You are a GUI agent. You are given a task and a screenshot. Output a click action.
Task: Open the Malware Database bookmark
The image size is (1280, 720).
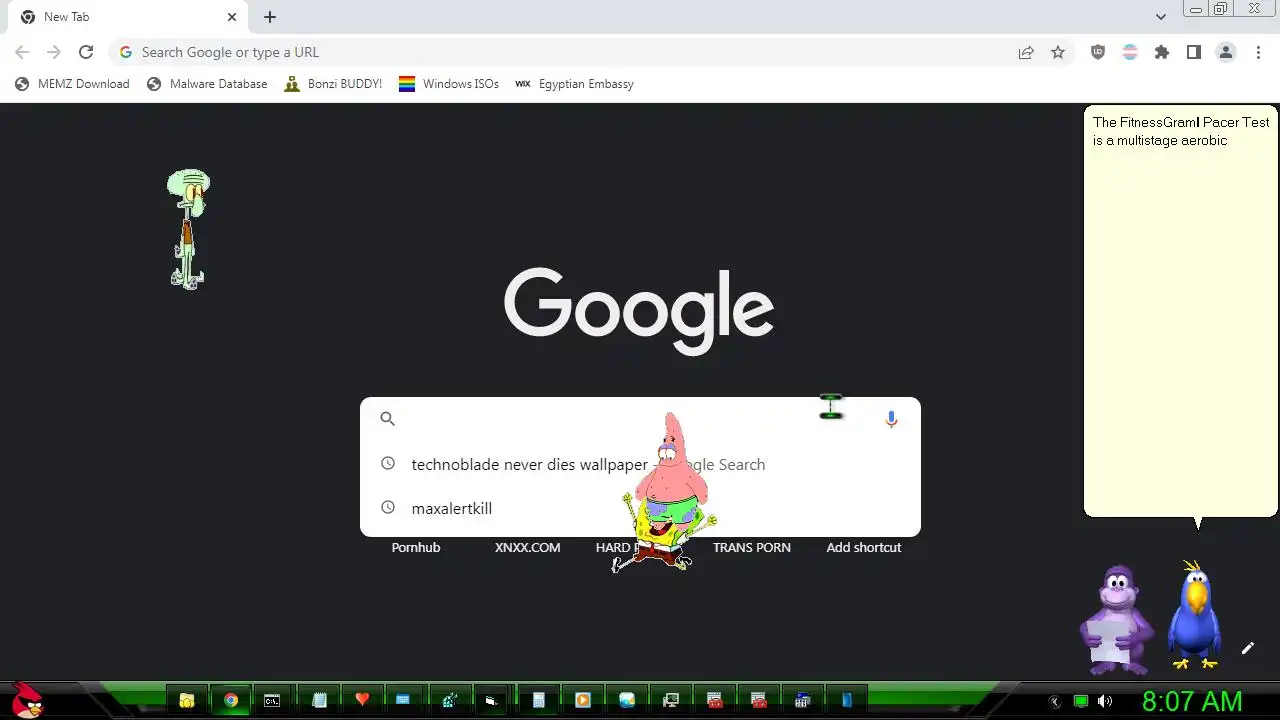pyautogui.click(x=207, y=84)
